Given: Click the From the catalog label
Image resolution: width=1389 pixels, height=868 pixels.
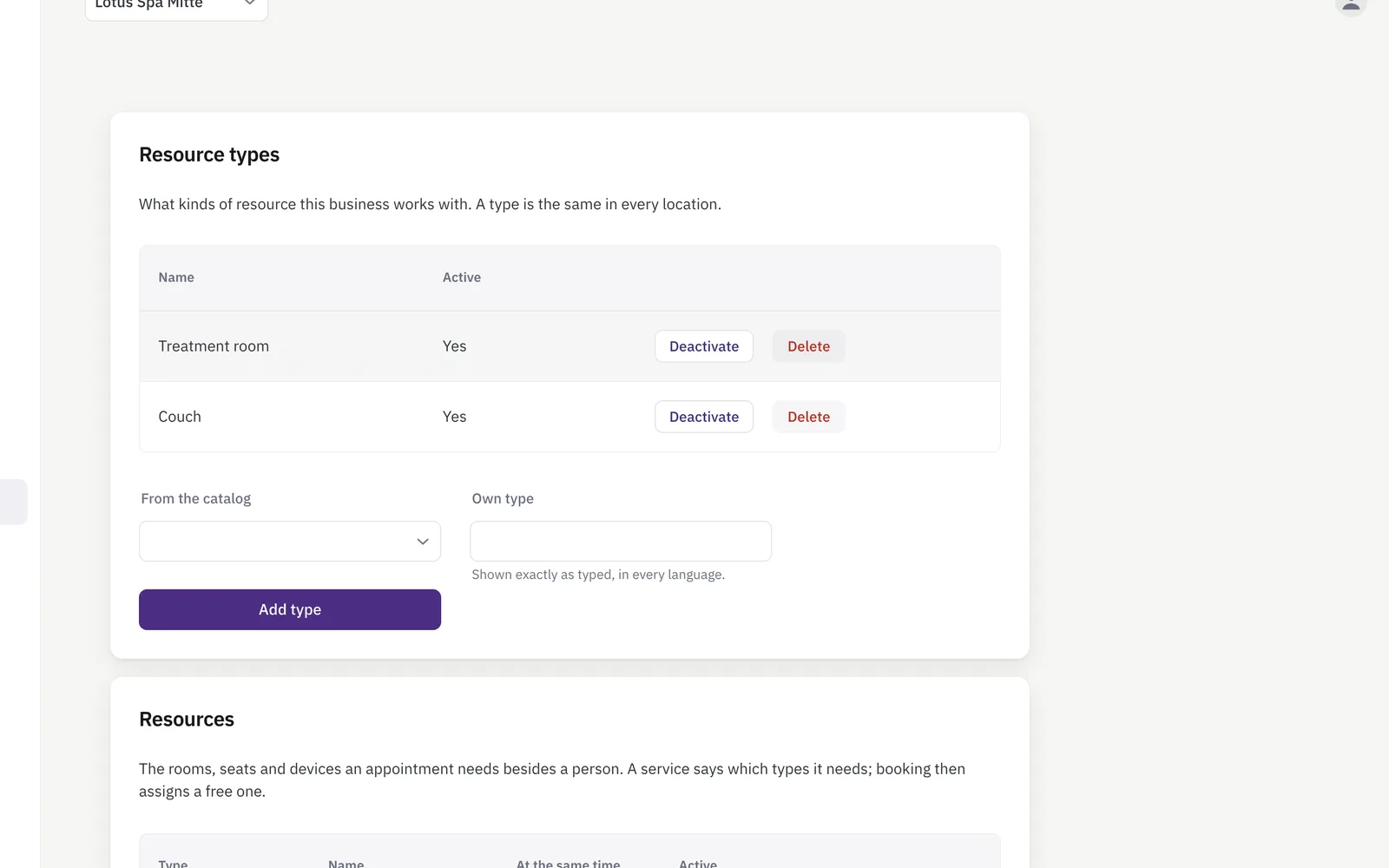Looking at the screenshot, I should (196, 498).
